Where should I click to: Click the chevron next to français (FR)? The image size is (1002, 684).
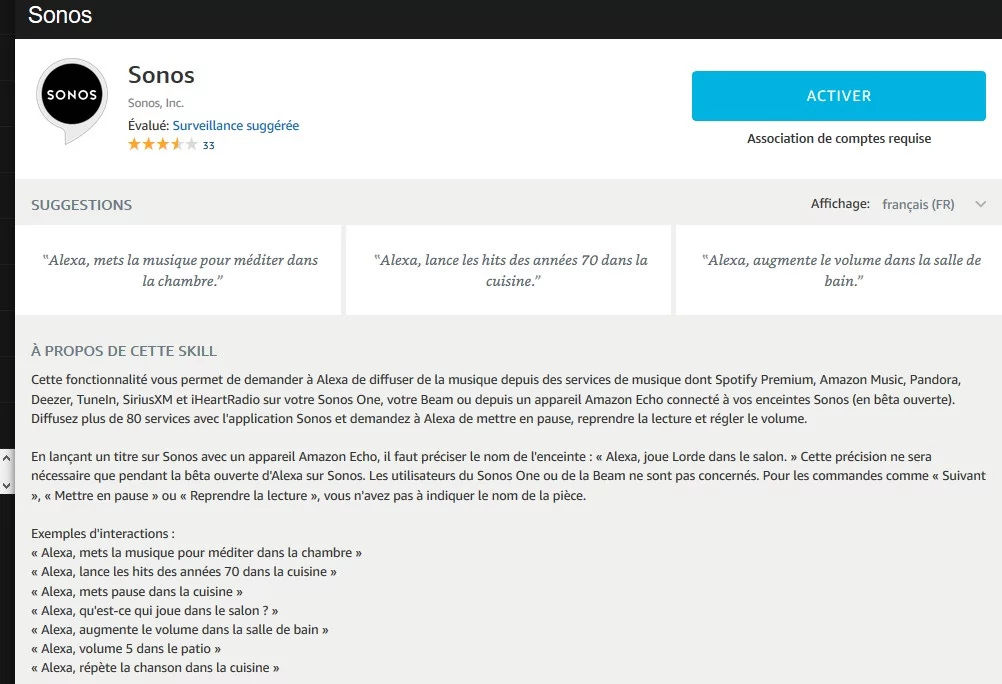point(980,205)
